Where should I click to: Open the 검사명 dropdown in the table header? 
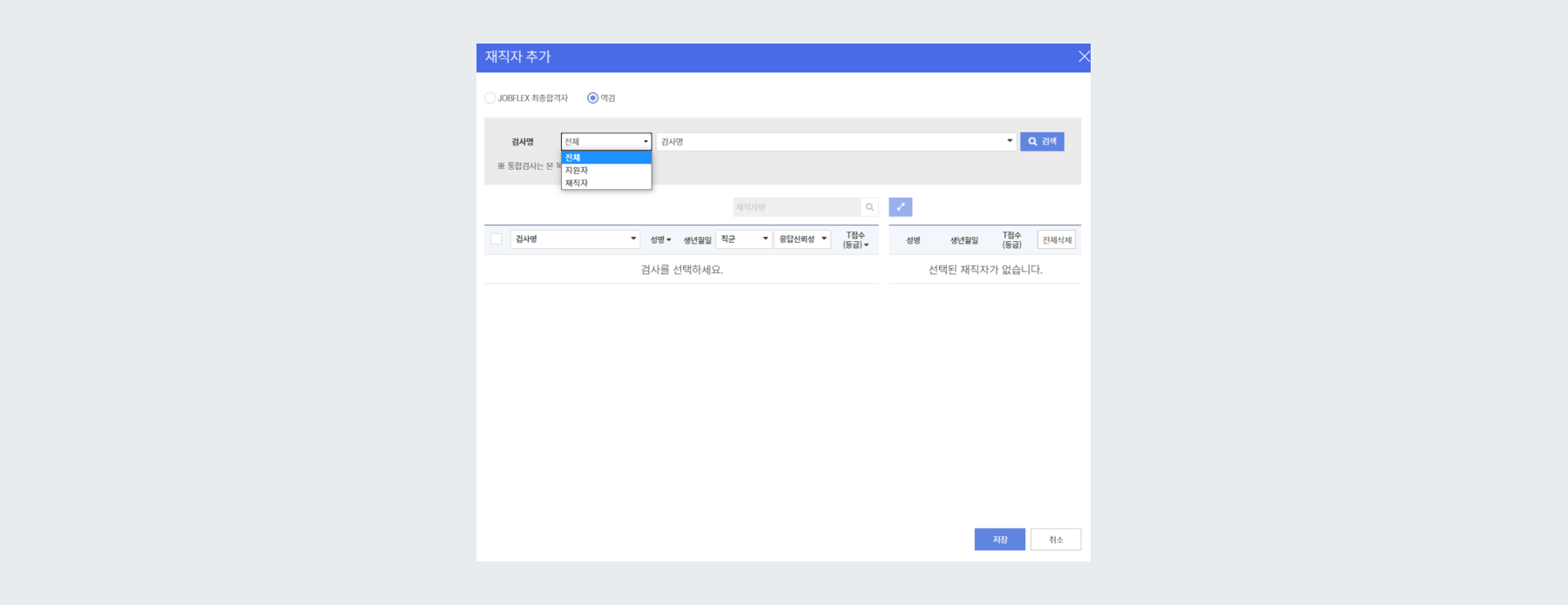point(575,239)
